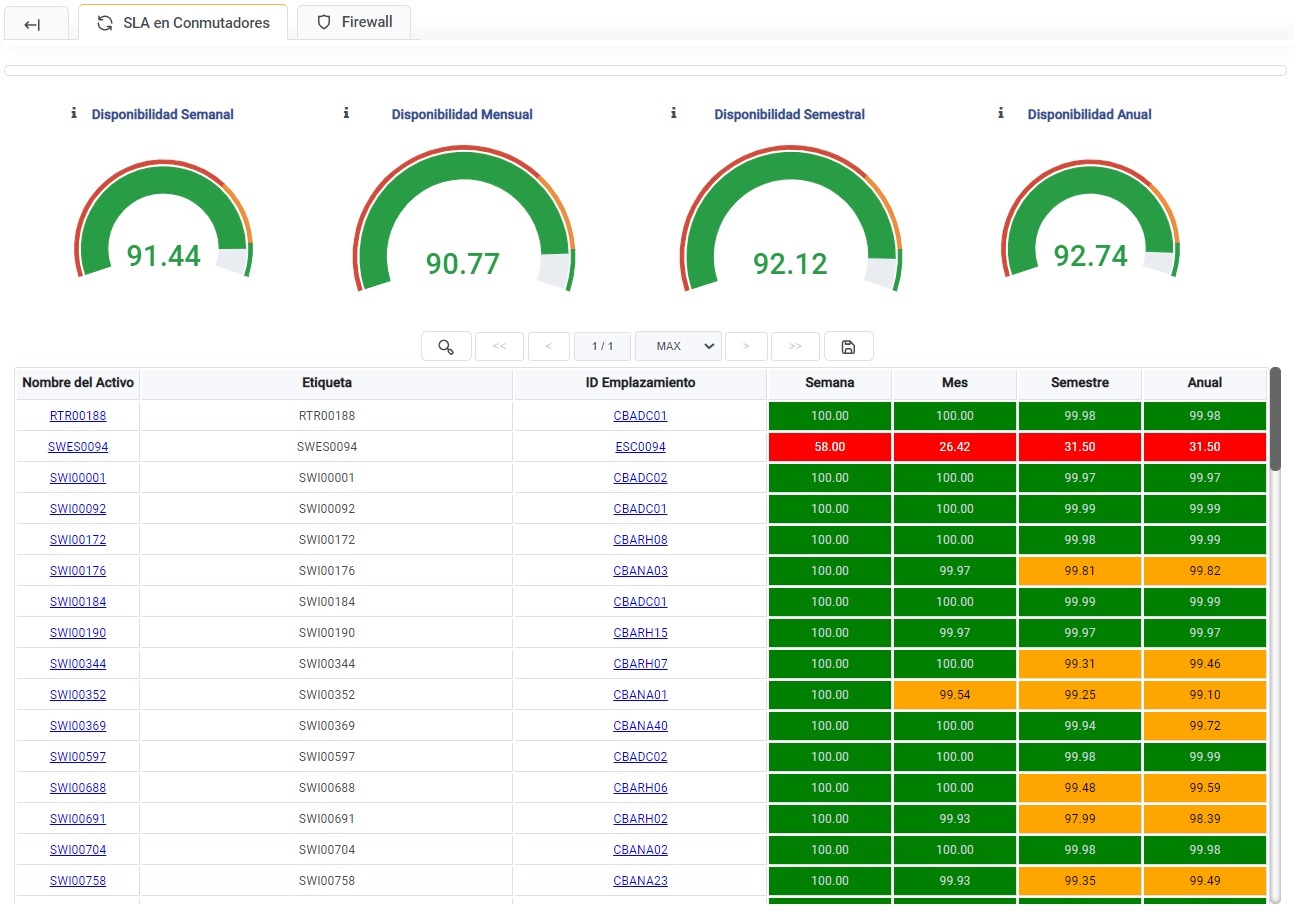Click the back arrow collapse button
This screenshot has width=1294, height=919.
33,23
